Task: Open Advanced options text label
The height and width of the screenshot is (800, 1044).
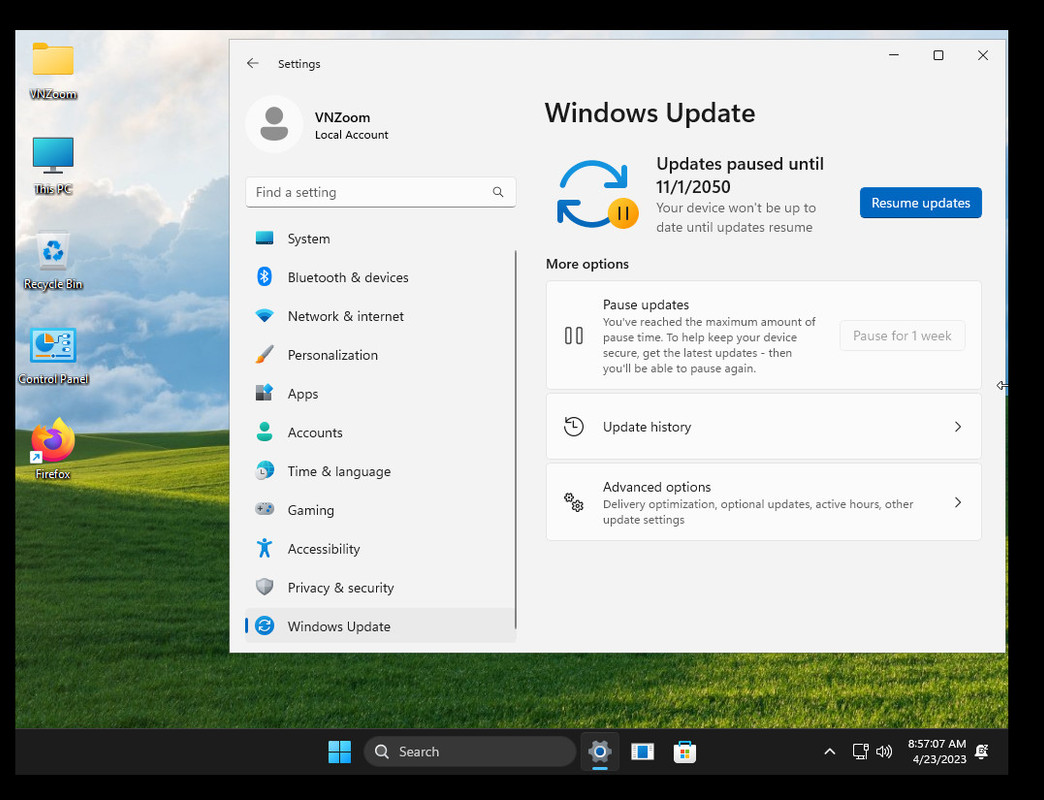Action: pos(656,487)
